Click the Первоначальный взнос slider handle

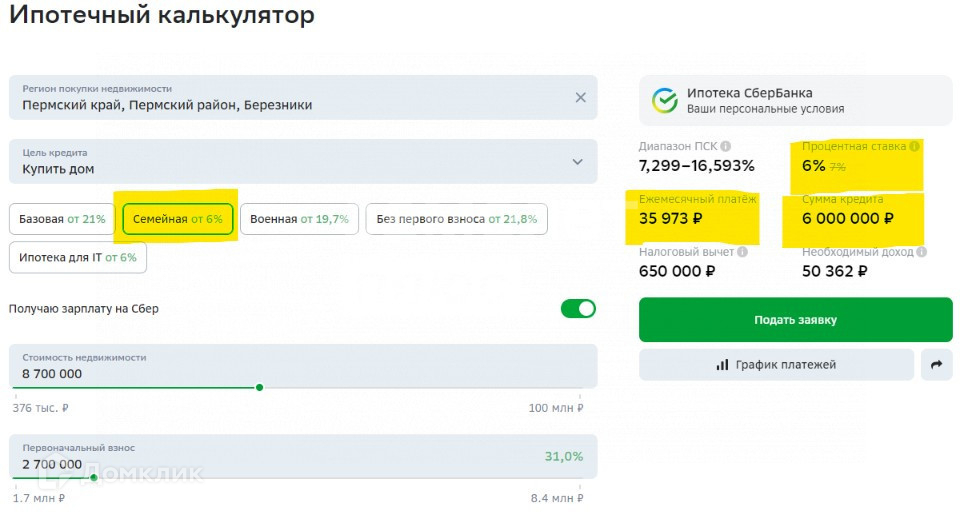pyautogui.click(x=94, y=477)
